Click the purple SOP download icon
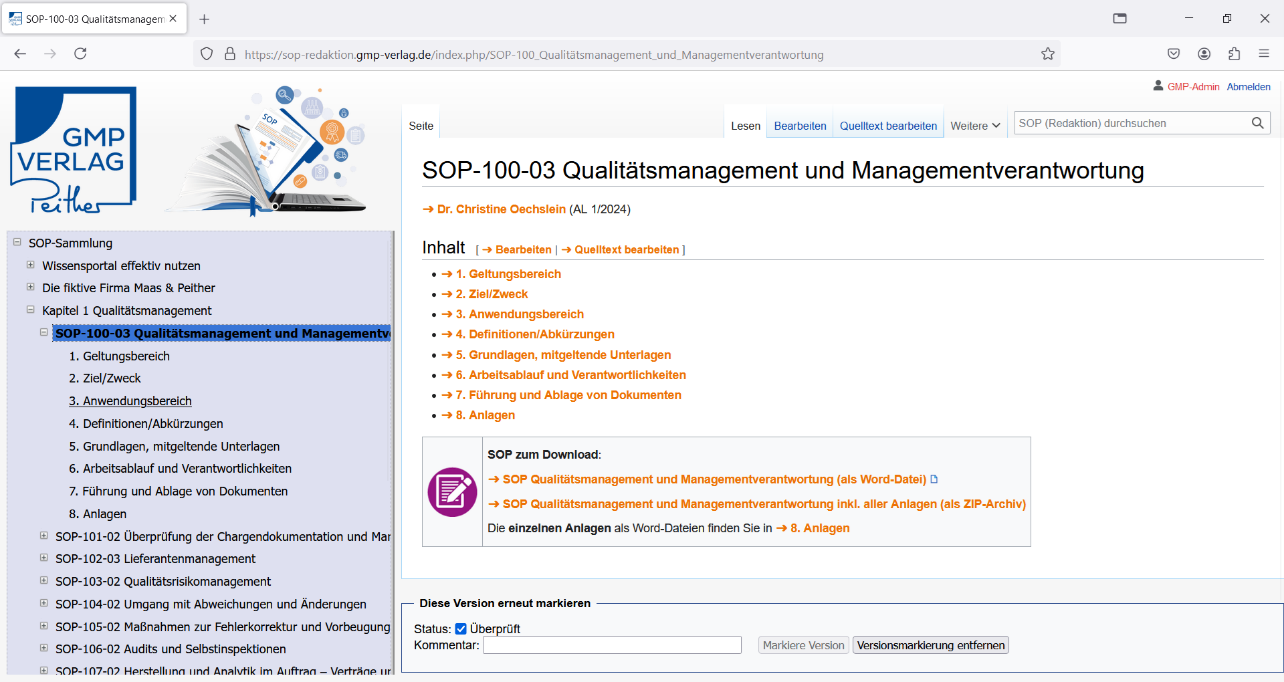The width and height of the screenshot is (1284, 682). tap(452, 492)
